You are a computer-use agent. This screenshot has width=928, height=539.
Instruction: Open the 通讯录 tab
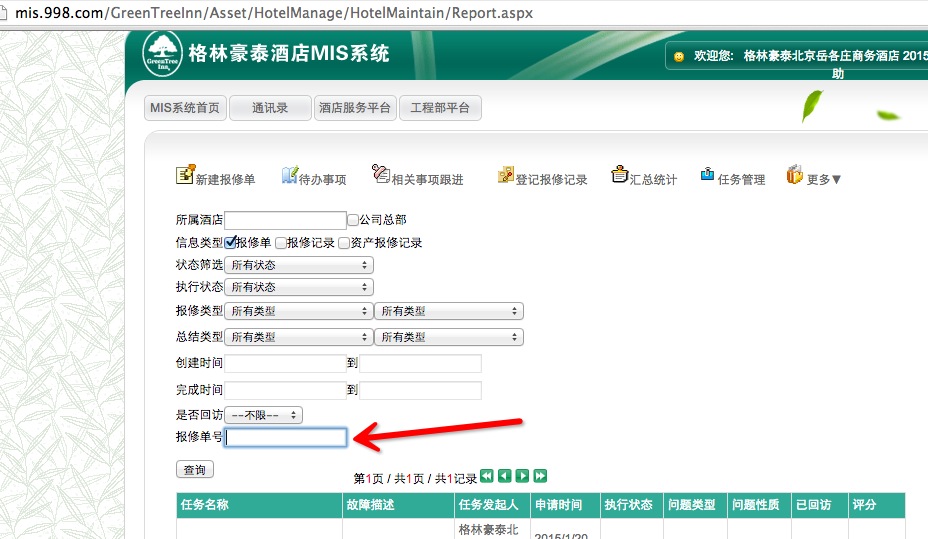tap(270, 108)
